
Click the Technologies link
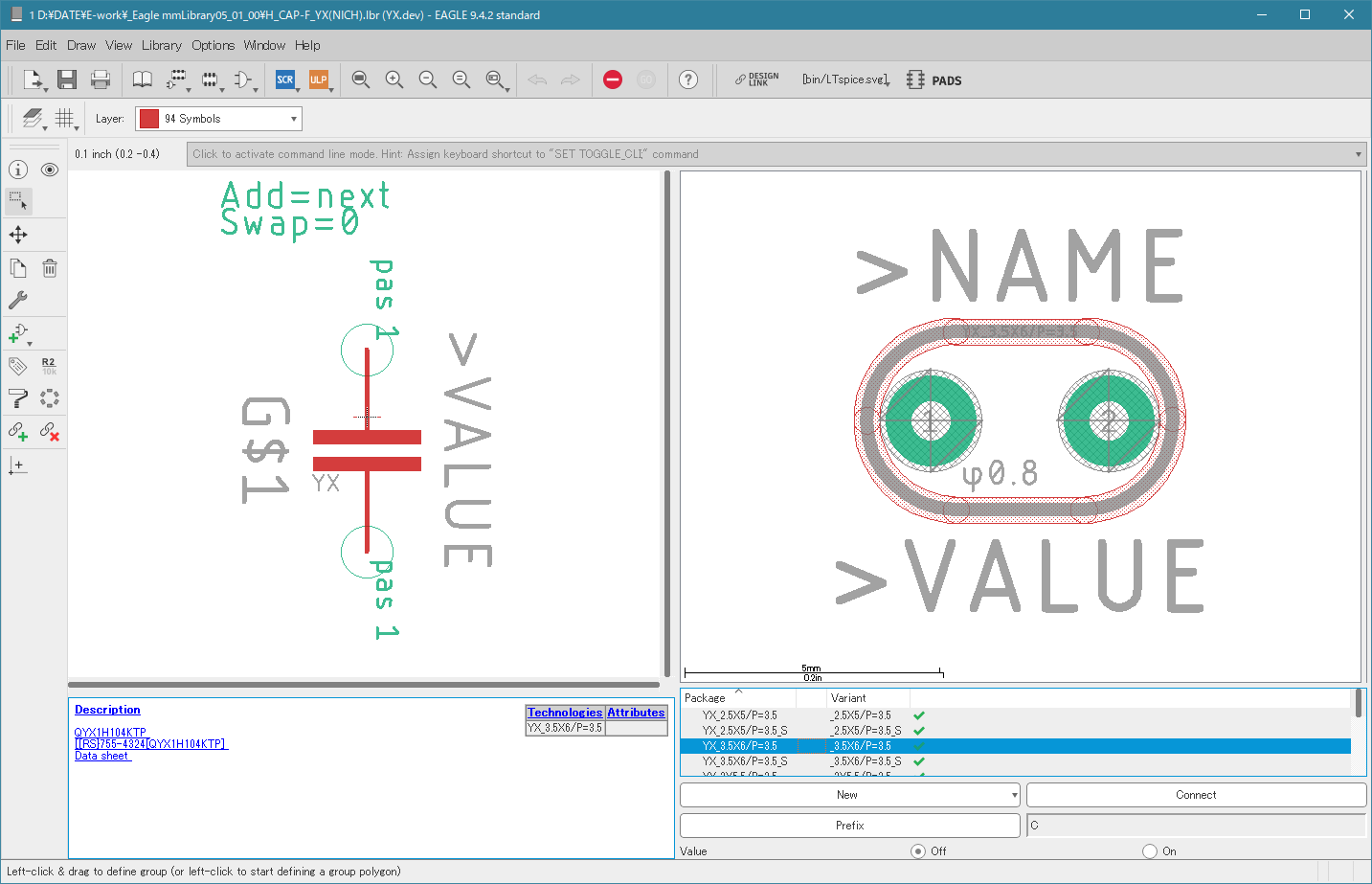click(x=565, y=713)
